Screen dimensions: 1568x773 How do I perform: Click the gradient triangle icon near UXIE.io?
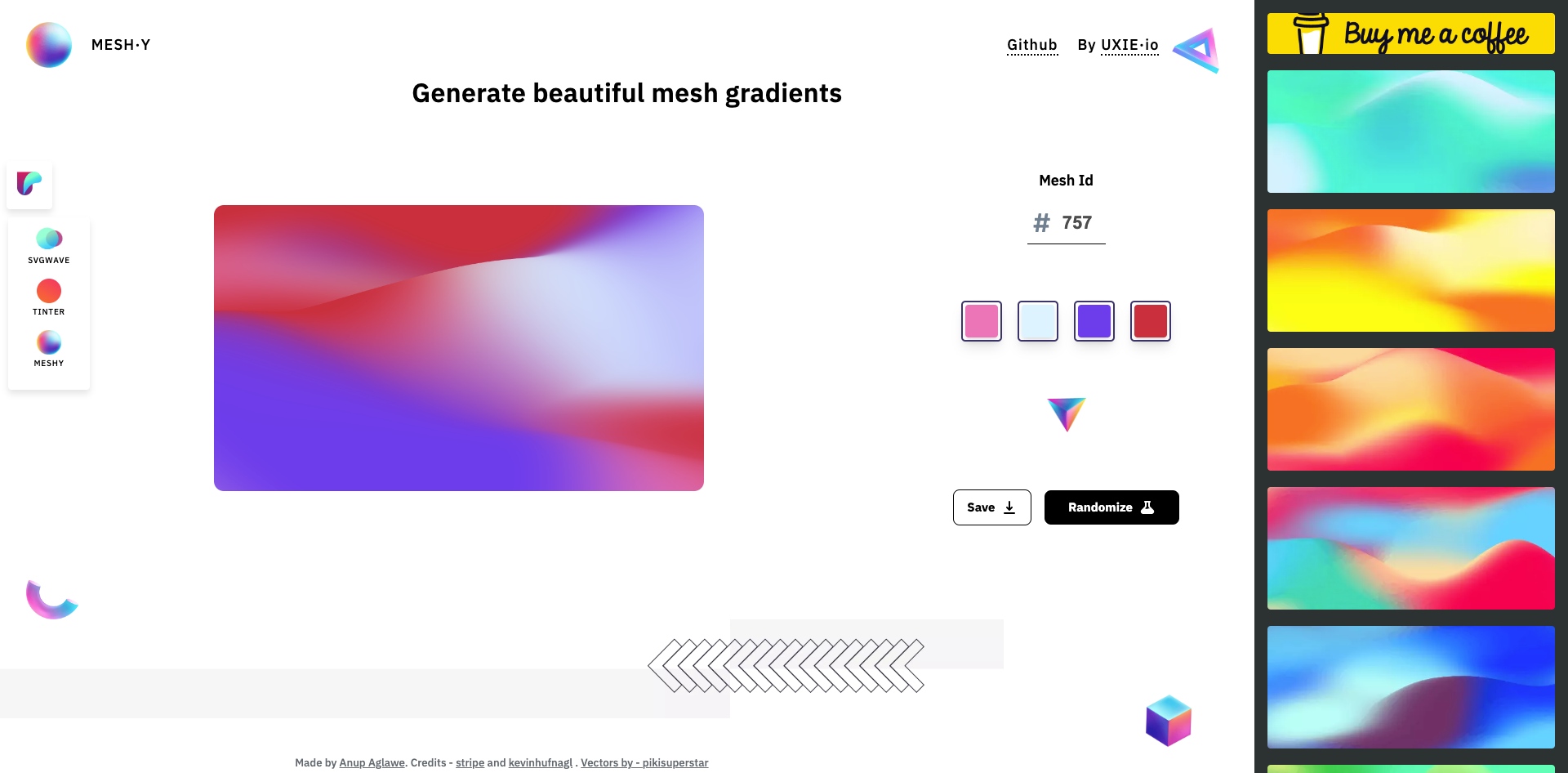[x=1196, y=50]
